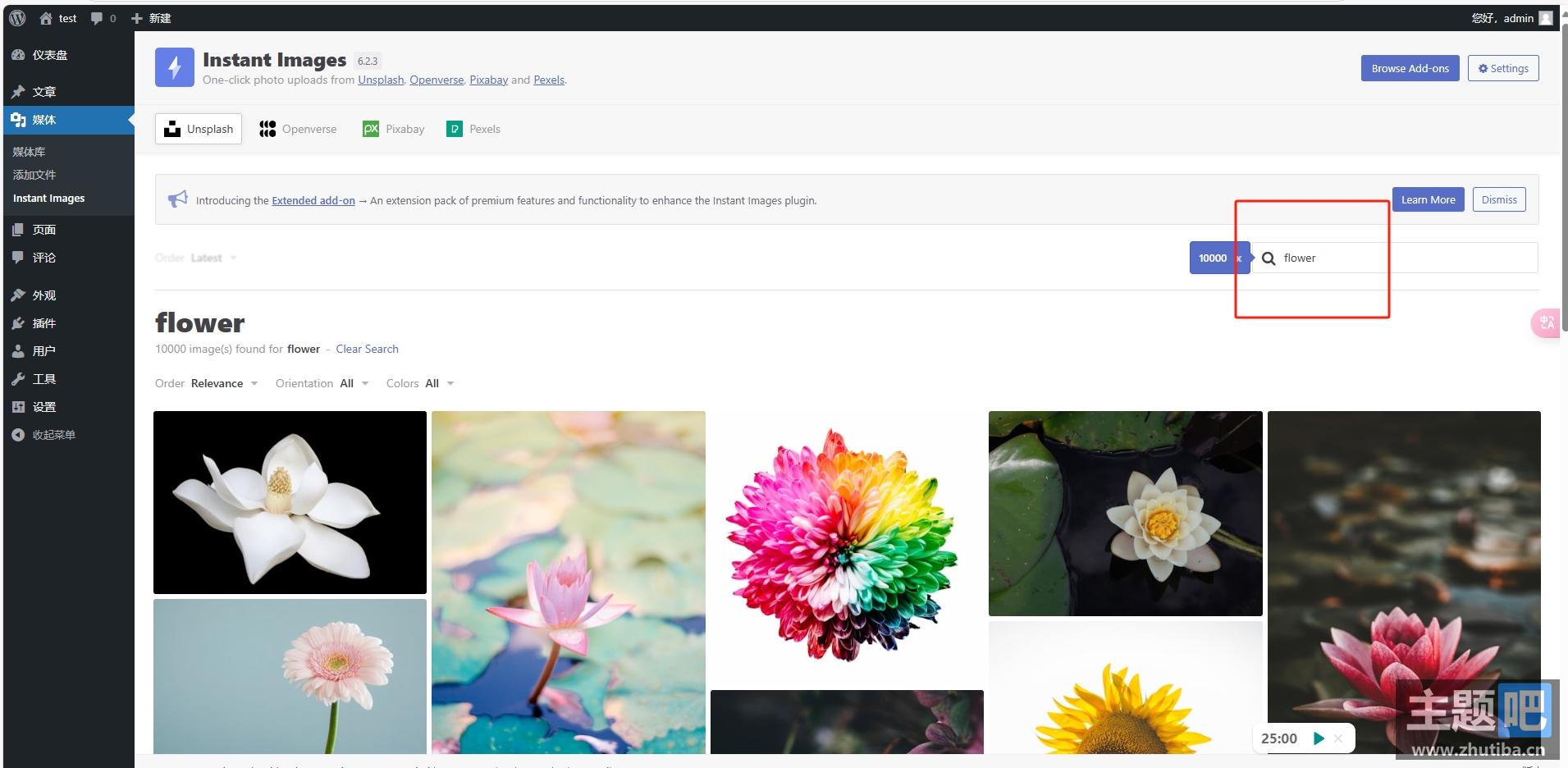Follow the Pexels link in the tagline
Screen dimensions: 1568x768
(x=549, y=80)
